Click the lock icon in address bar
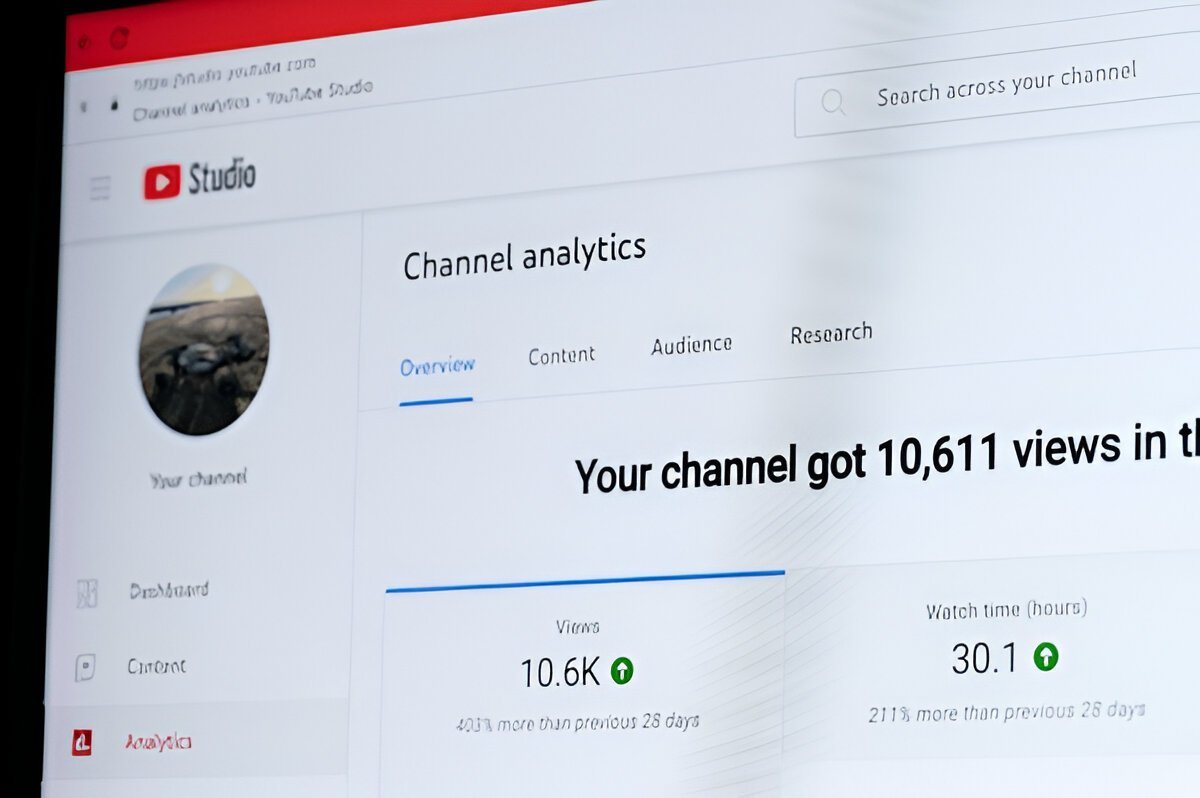Image resolution: width=1200 pixels, height=798 pixels. [x=114, y=104]
